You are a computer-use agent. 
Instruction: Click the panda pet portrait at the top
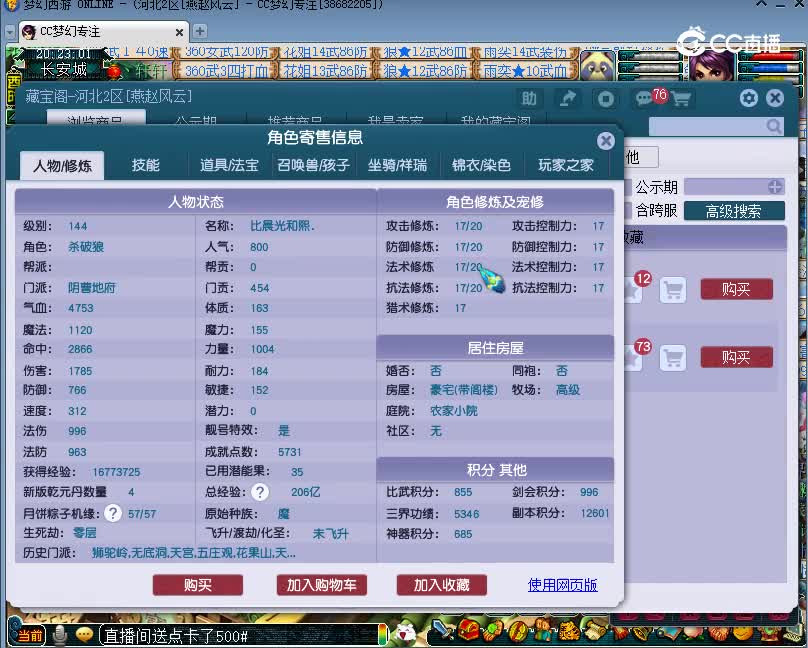pos(598,64)
